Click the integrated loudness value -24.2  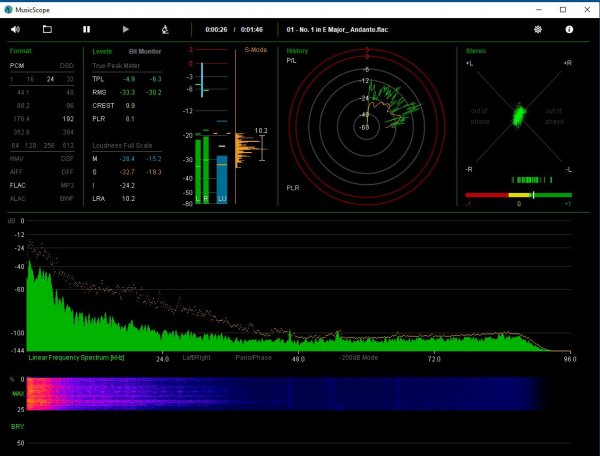(x=127, y=186)
